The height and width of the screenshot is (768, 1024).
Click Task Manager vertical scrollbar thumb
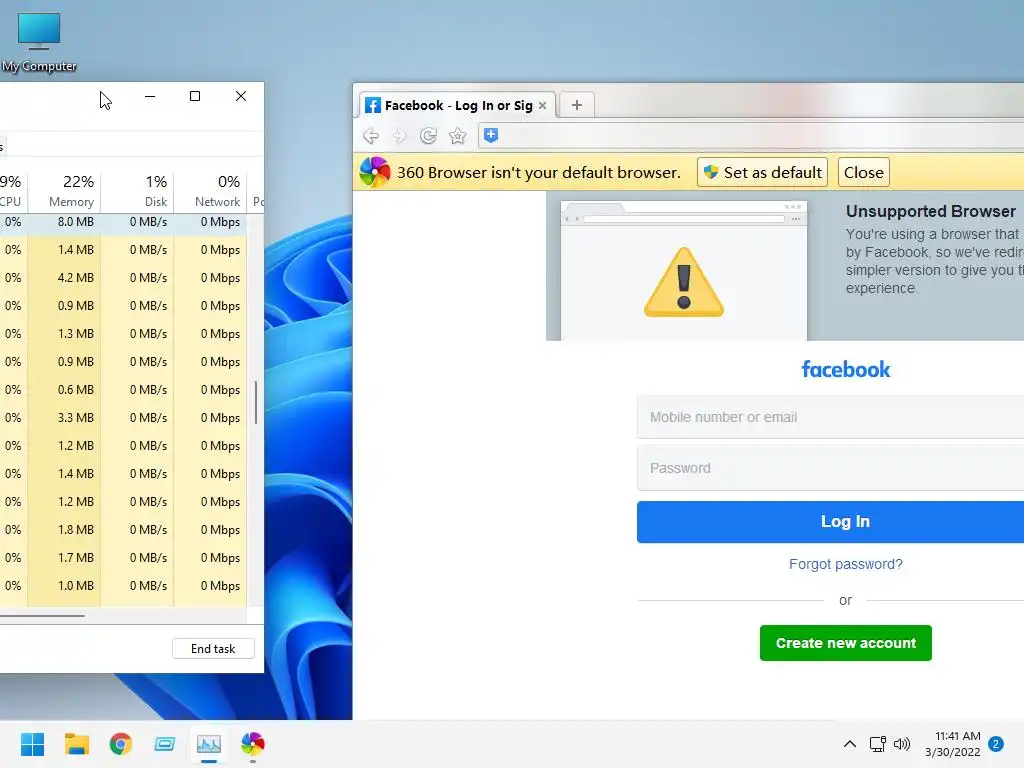(255, 402)
